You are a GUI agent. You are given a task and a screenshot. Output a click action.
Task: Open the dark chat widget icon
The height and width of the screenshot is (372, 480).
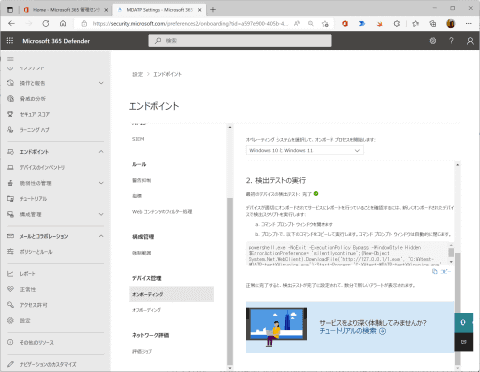click(x=463, y=342)
